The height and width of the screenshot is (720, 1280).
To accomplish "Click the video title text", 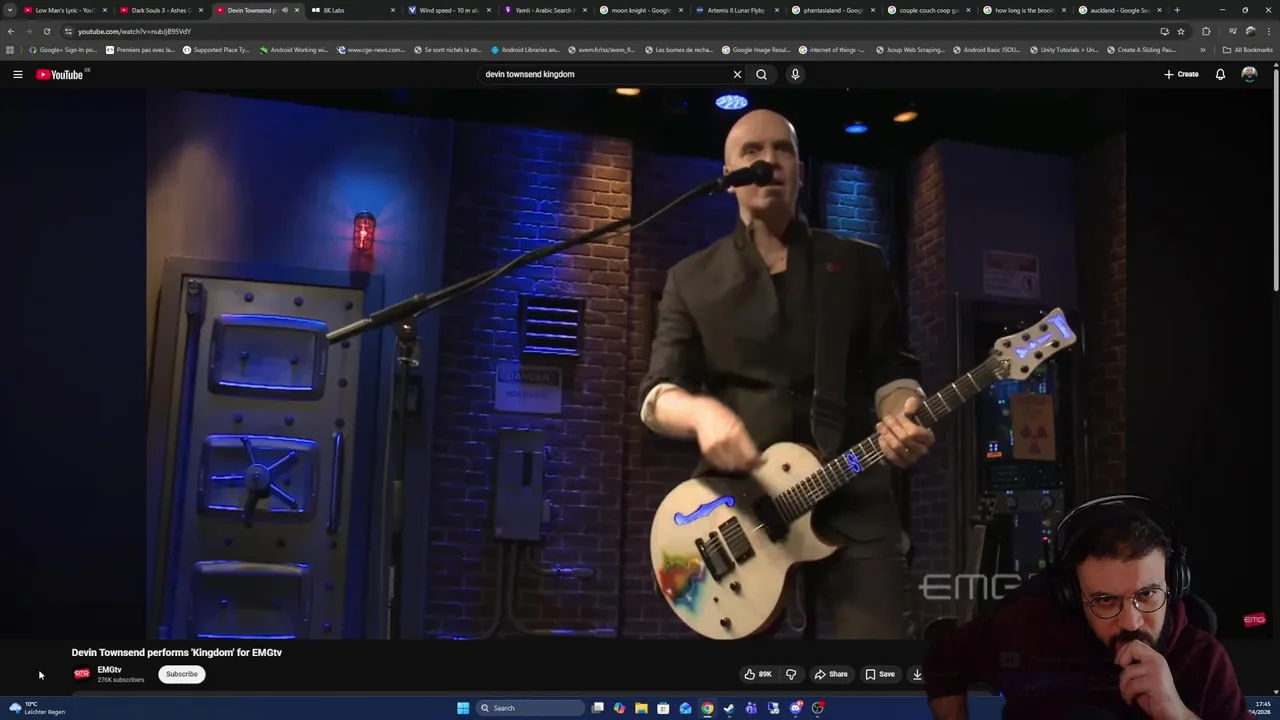I will coord(176,652).
